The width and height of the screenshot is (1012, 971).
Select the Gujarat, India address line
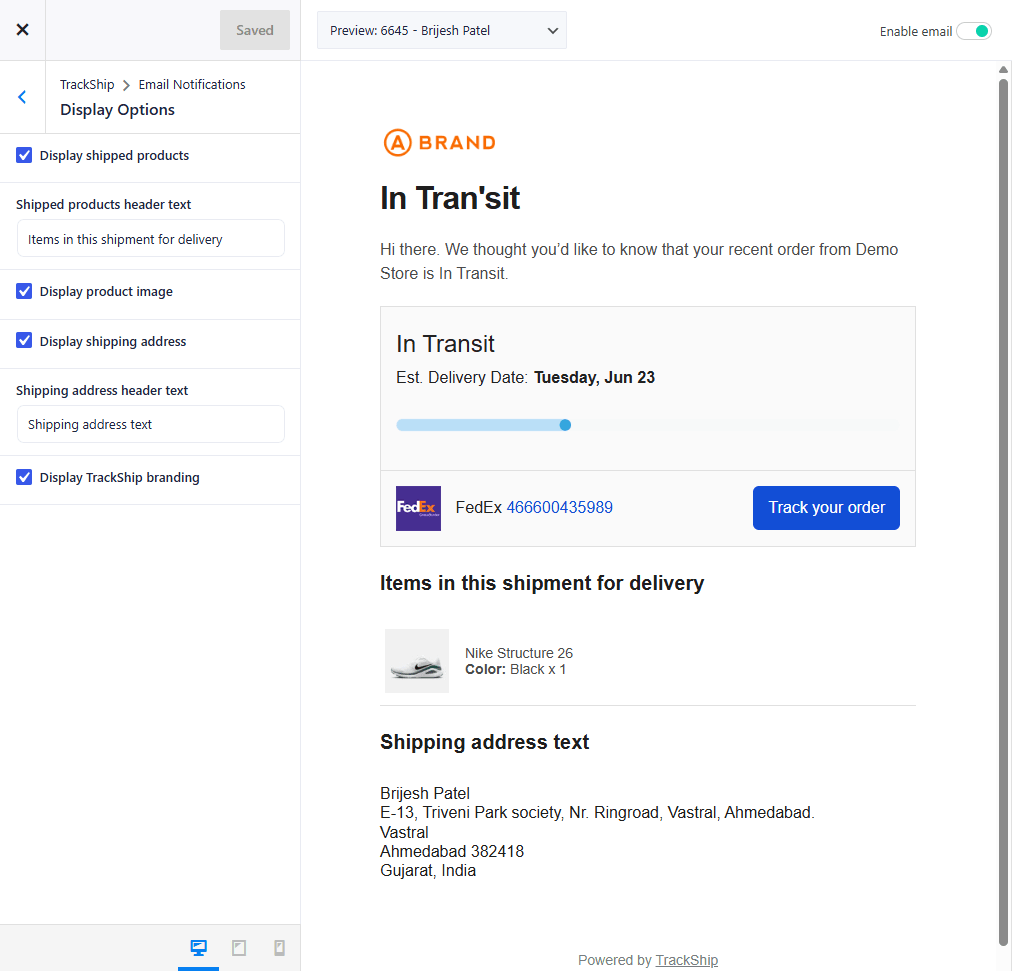[x=428, y=871]
